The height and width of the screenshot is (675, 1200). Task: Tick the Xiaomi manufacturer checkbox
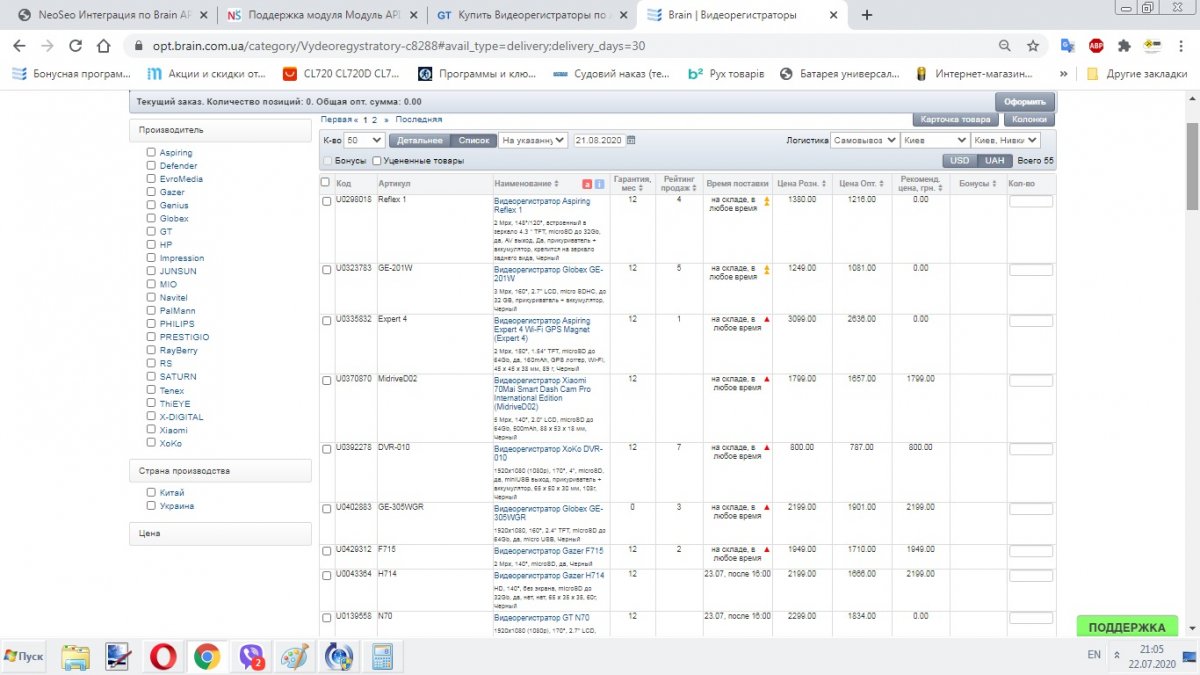tap(151, 430)
